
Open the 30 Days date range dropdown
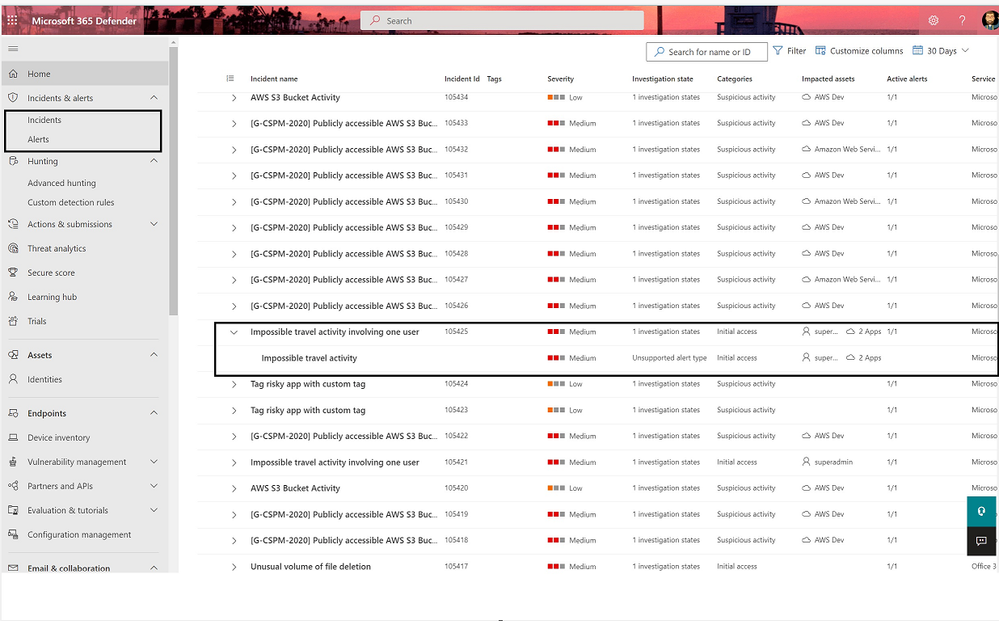point(941,50)
